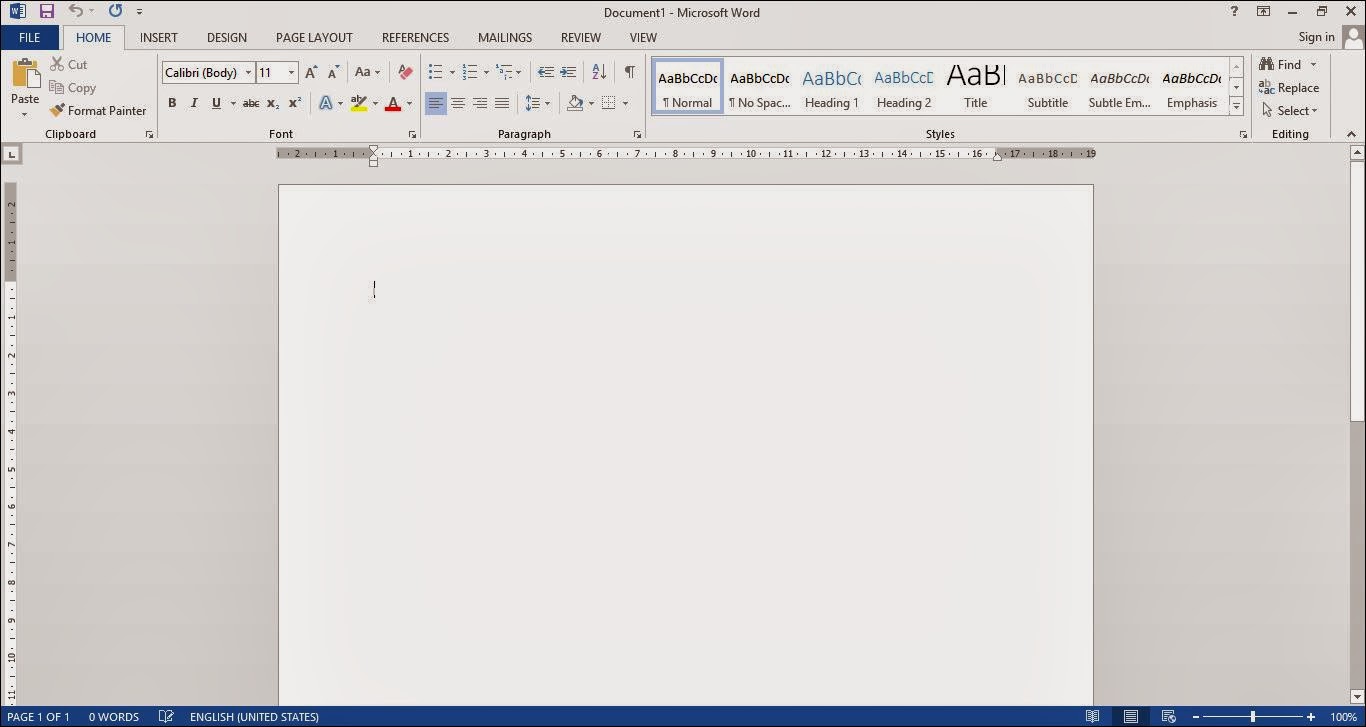Open the Font size dropdown
The image size is (1366, 727).
[290, 72]
